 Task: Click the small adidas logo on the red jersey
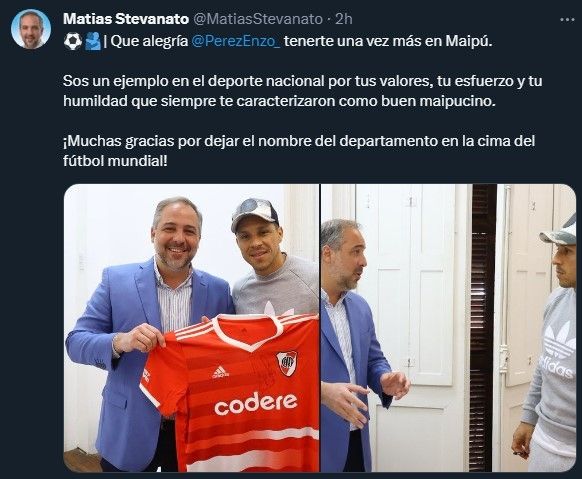220,372
